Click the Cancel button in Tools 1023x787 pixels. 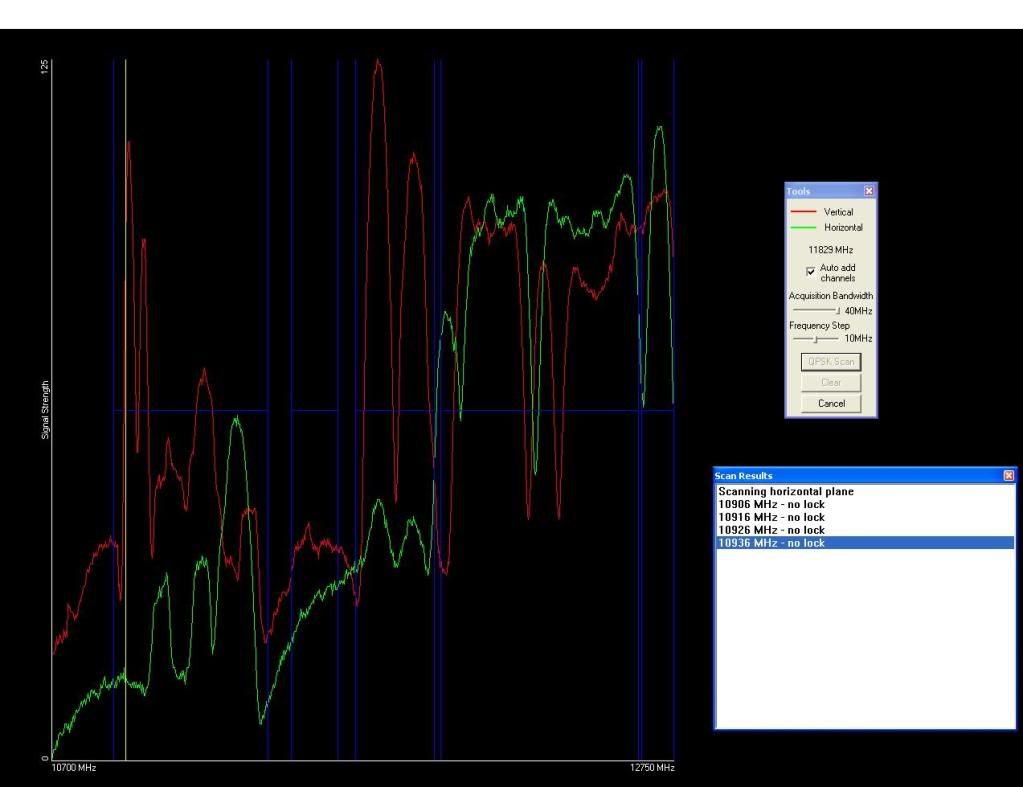(x=831, y=403)
